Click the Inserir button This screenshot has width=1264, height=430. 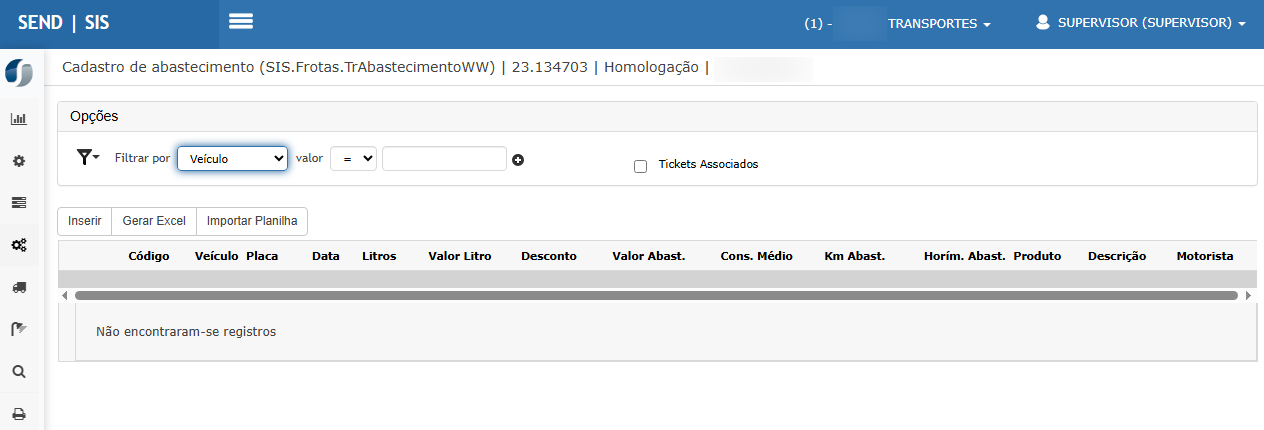pos(84,220)
